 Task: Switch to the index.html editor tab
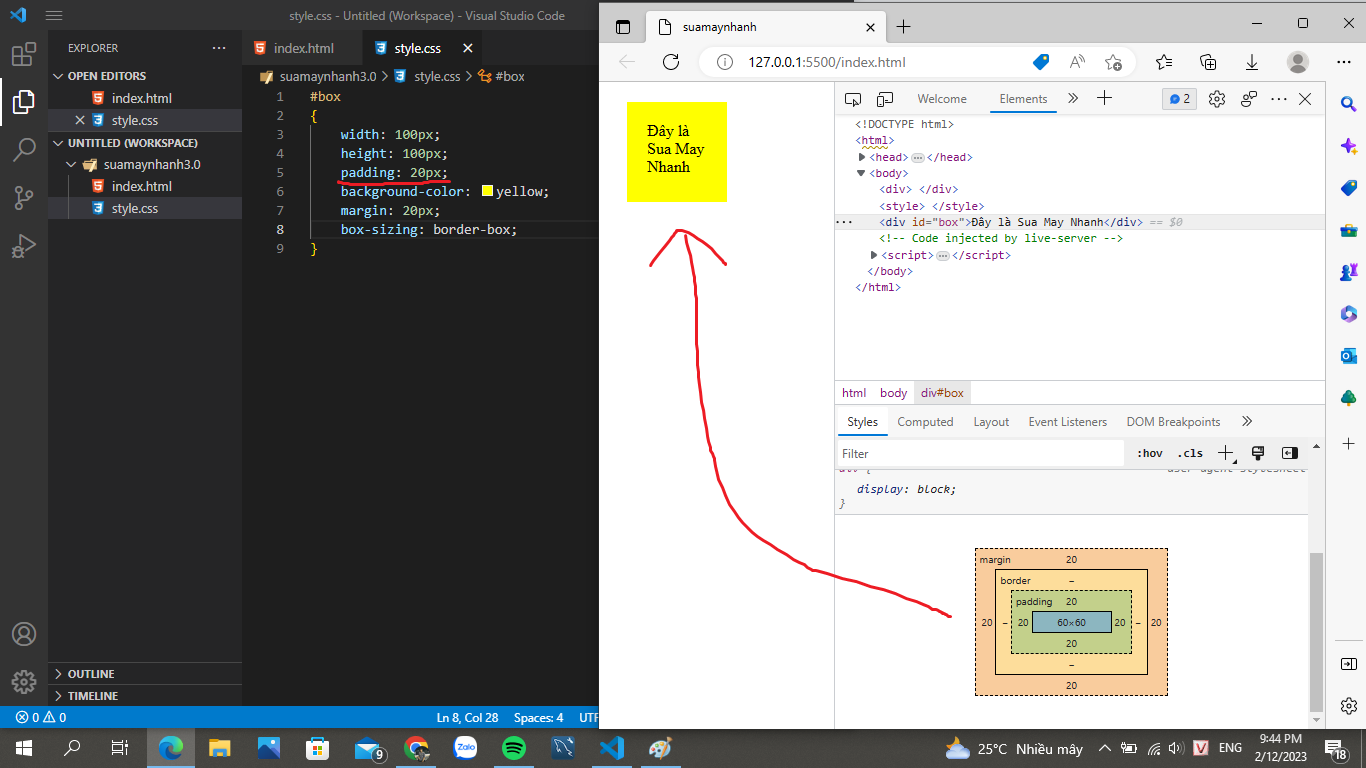[x=303, y=48]
